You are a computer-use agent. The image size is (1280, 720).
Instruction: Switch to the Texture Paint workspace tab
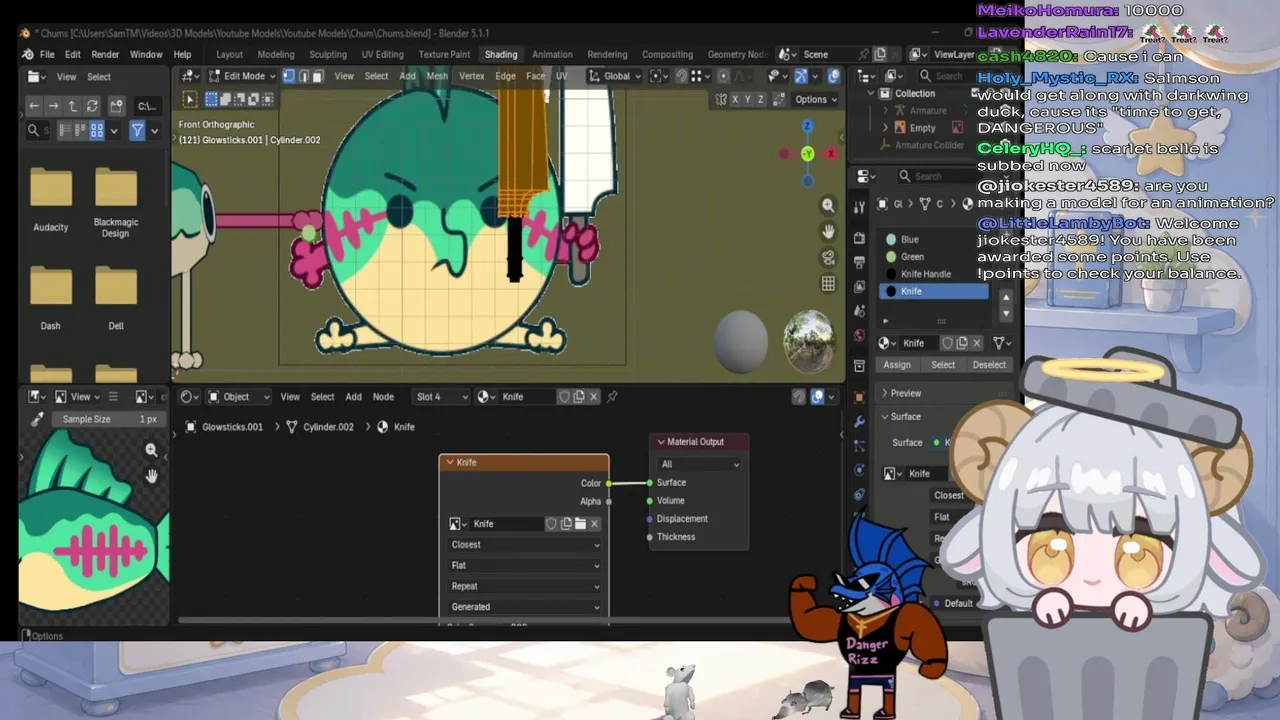coord(444,54)
